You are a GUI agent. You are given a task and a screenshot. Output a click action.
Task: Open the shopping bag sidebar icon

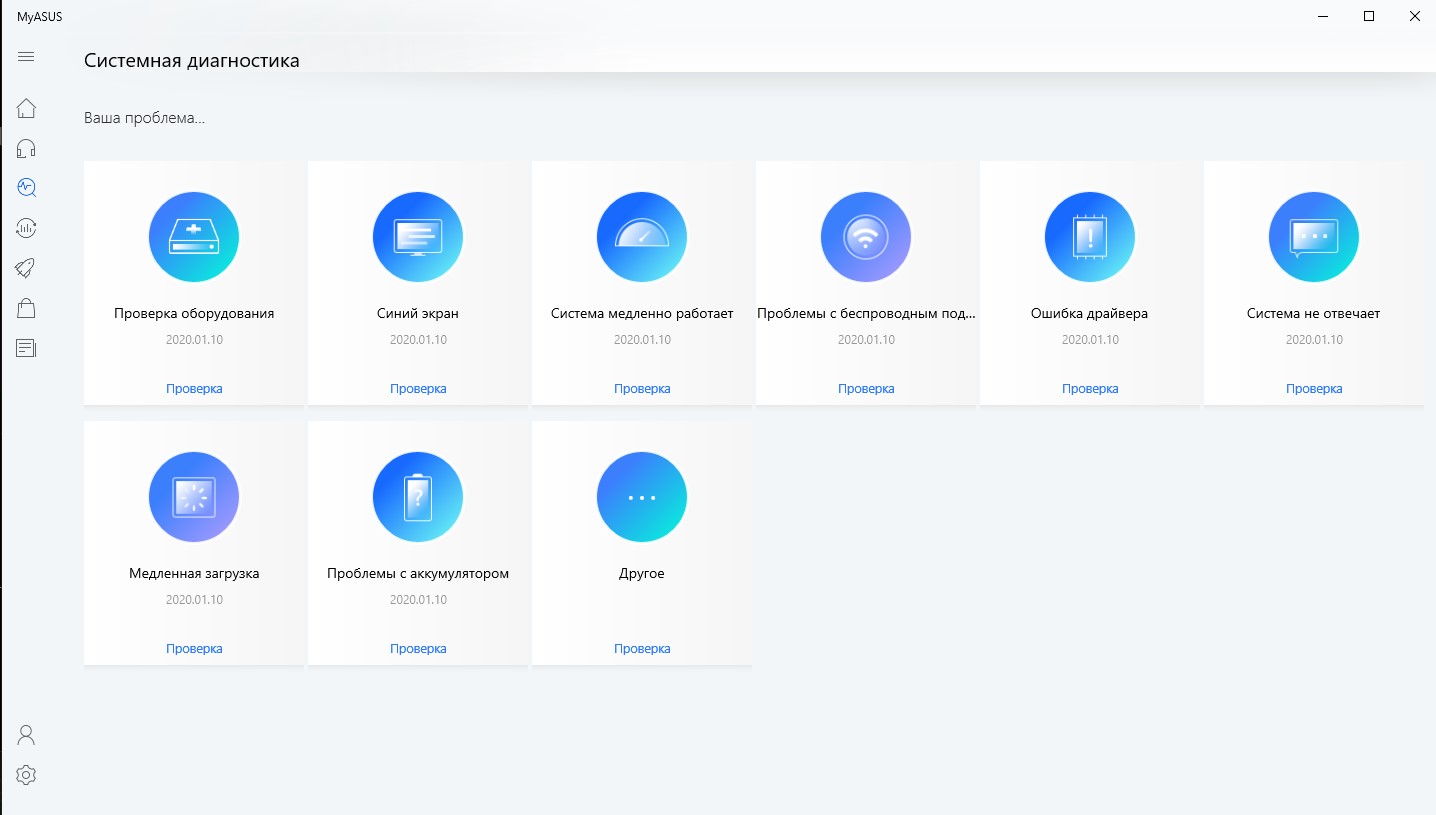pyautogui.click(x=26, y=308)
